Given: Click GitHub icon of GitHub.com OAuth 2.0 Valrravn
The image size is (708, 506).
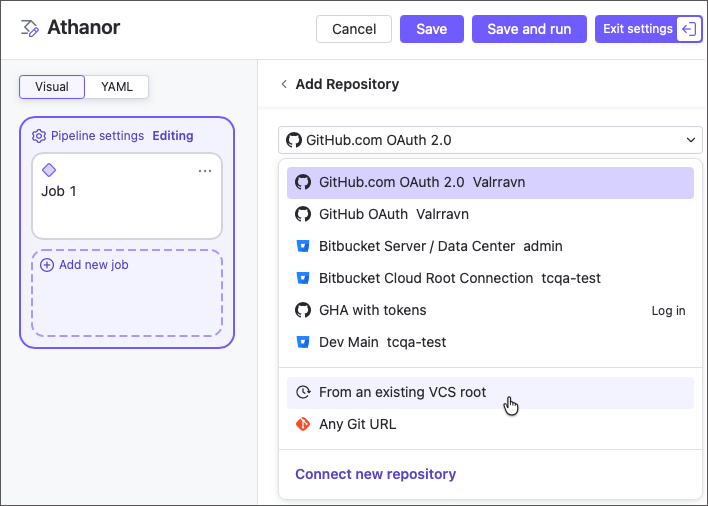Looking at the screenshot, I should coord(303,182).
